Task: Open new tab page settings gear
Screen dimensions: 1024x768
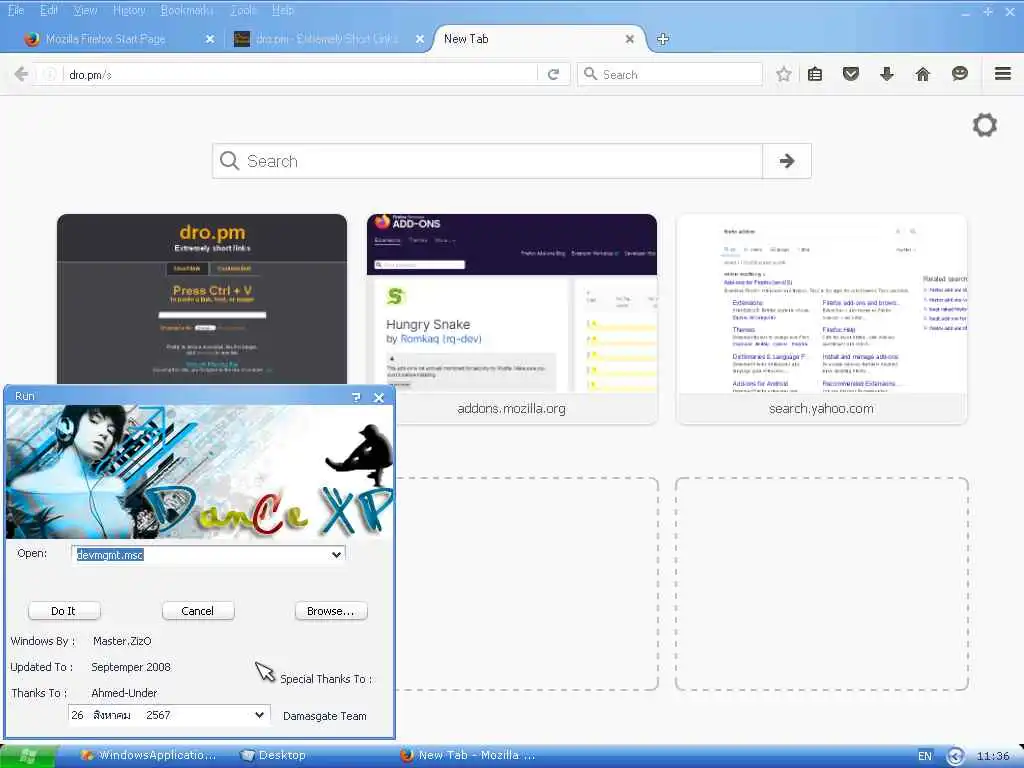Action: click(x=985, y=125)
